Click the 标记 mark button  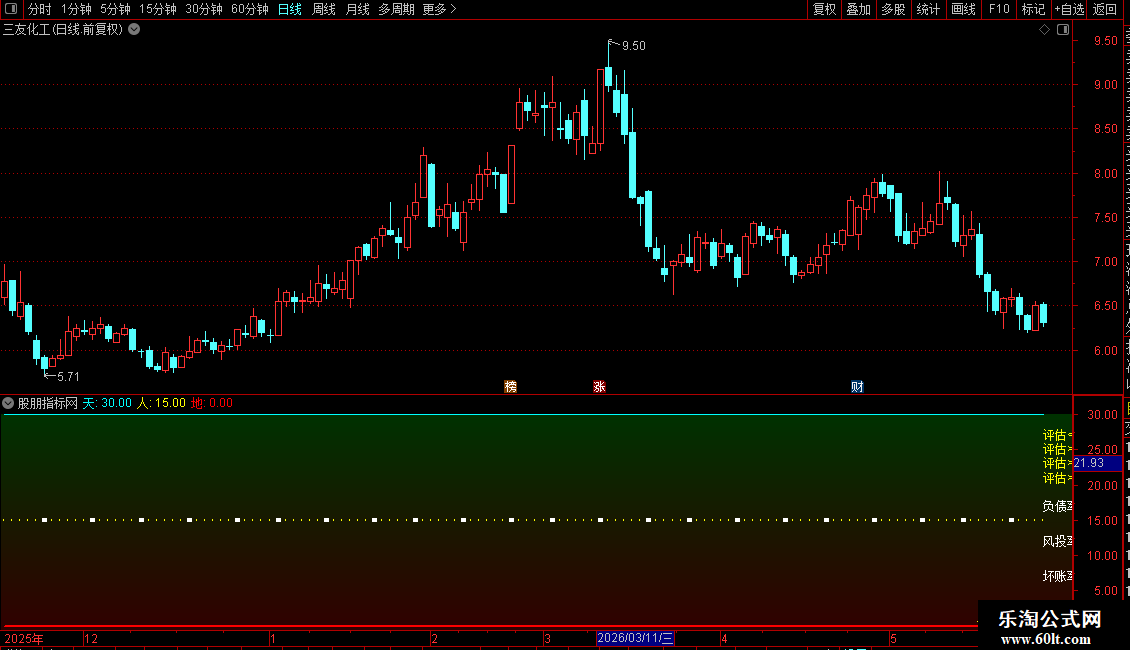pyautogui.click(x=1033, y=9)
